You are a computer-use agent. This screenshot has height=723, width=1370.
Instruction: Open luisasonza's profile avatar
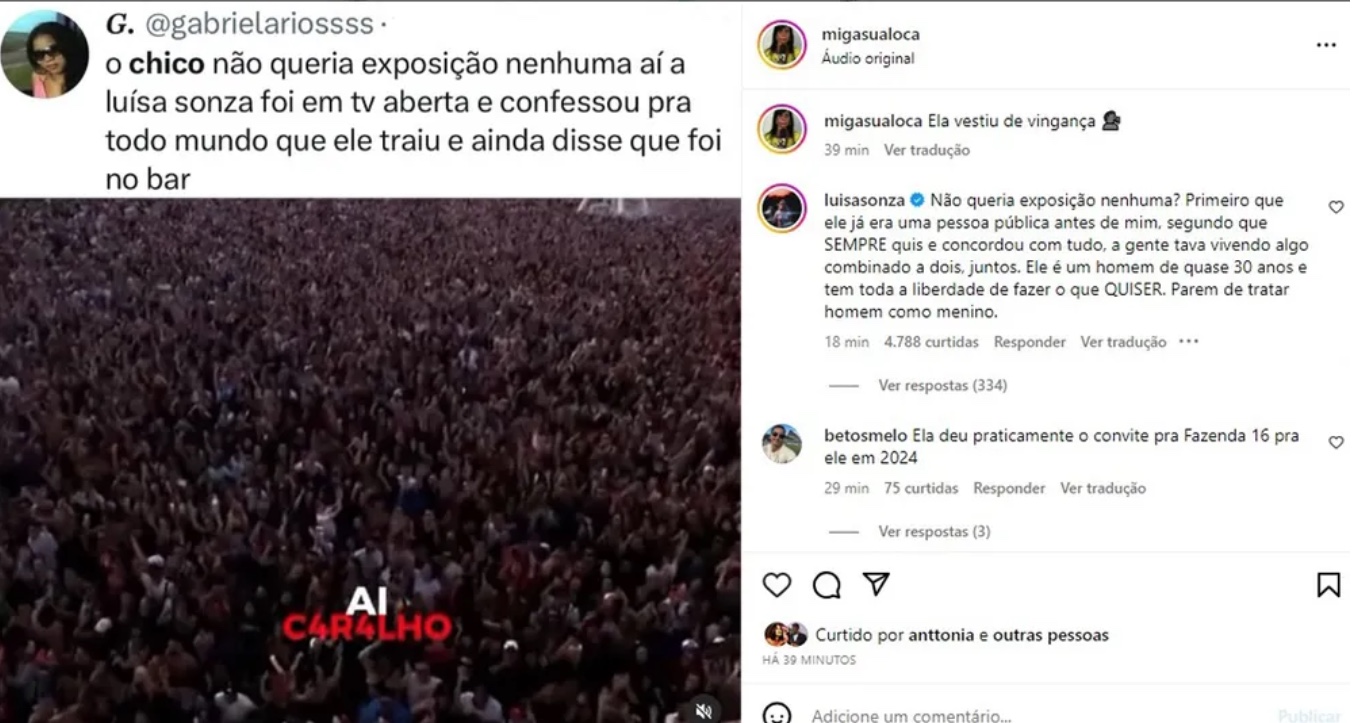(782, 208)
